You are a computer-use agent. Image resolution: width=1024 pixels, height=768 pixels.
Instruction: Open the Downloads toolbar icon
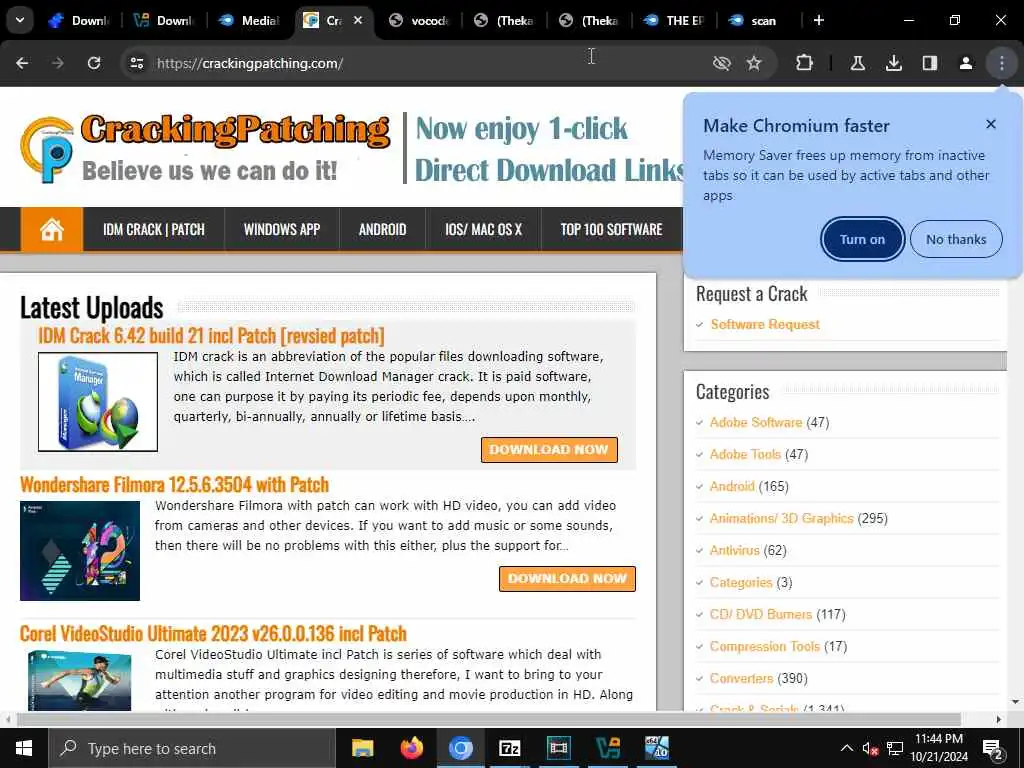893,63
